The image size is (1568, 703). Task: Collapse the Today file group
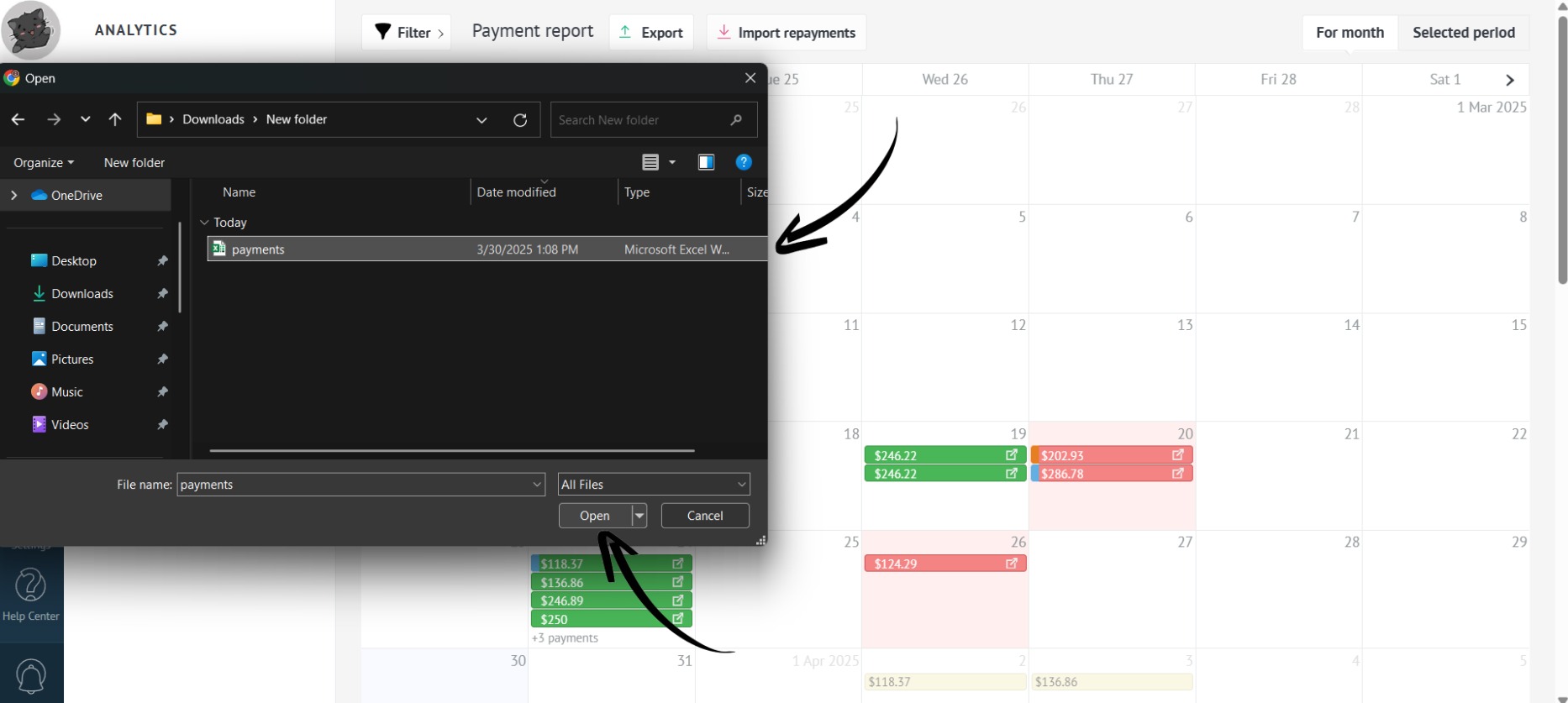[x=204, y=223]
